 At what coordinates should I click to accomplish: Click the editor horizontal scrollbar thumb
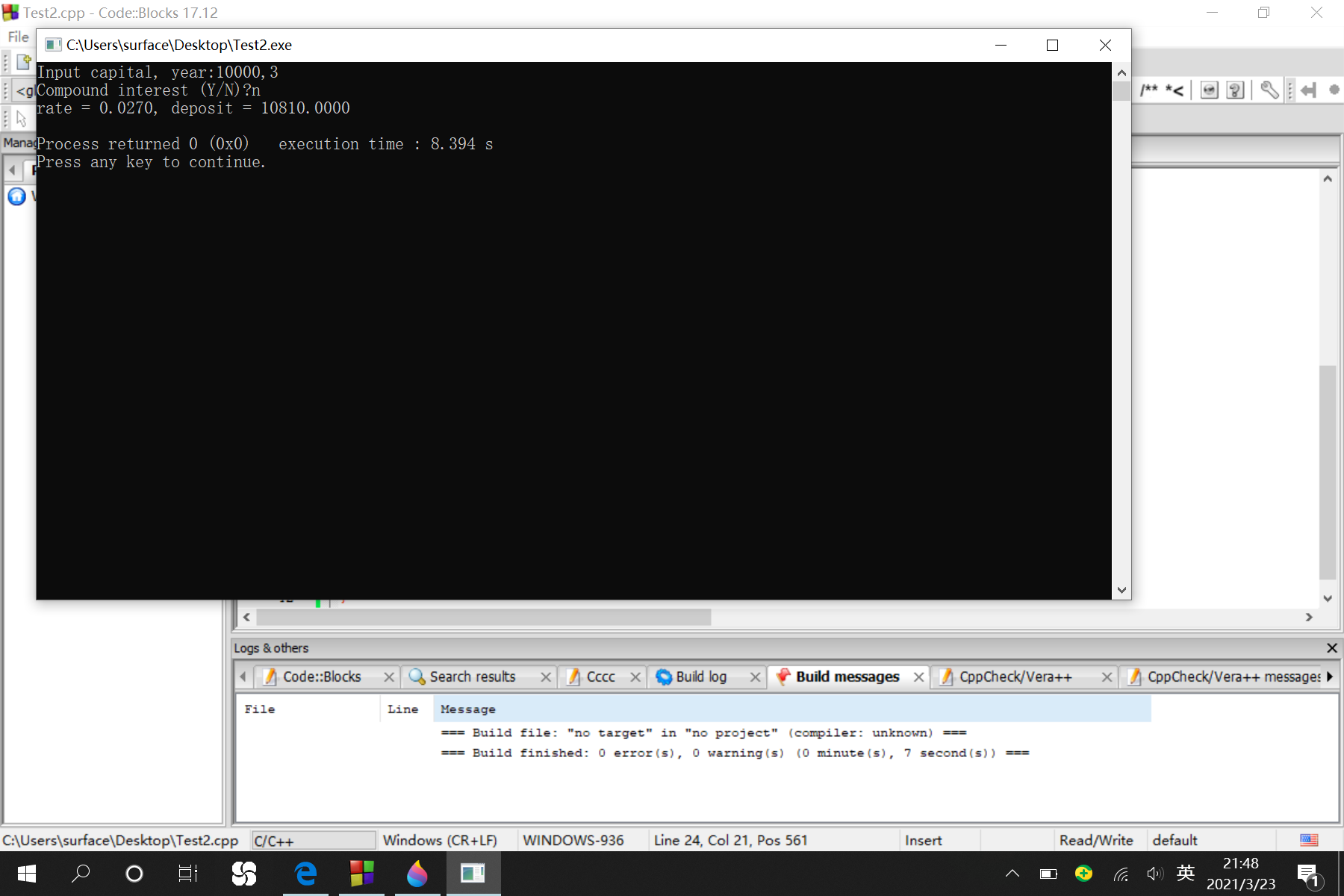pyautogui.click(x=484, y=617)
